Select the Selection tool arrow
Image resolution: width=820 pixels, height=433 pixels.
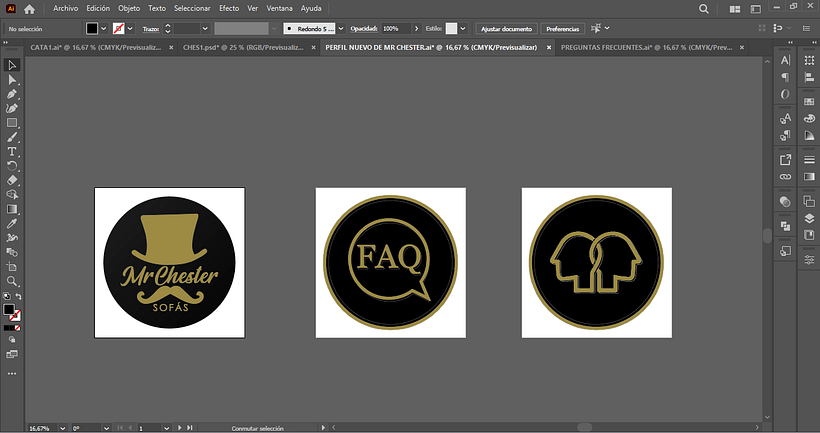tap(12, 65)
